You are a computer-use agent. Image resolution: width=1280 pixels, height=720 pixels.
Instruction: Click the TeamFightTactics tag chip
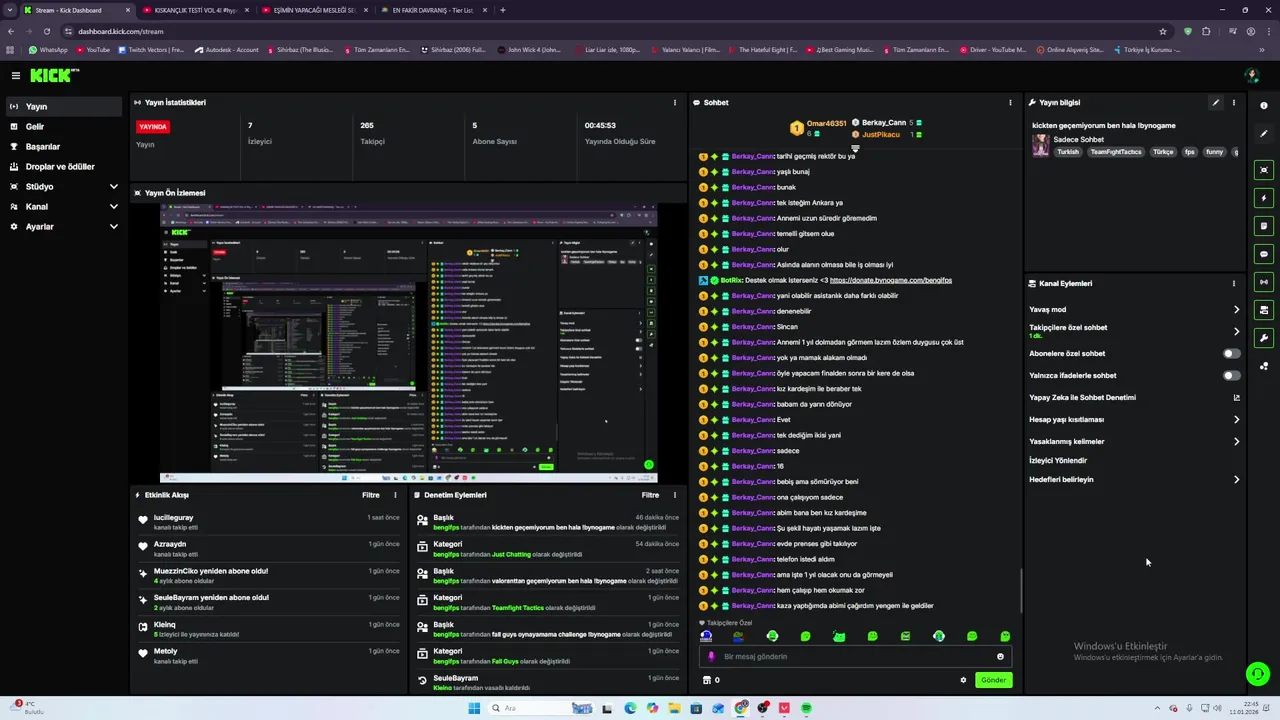1116,152
